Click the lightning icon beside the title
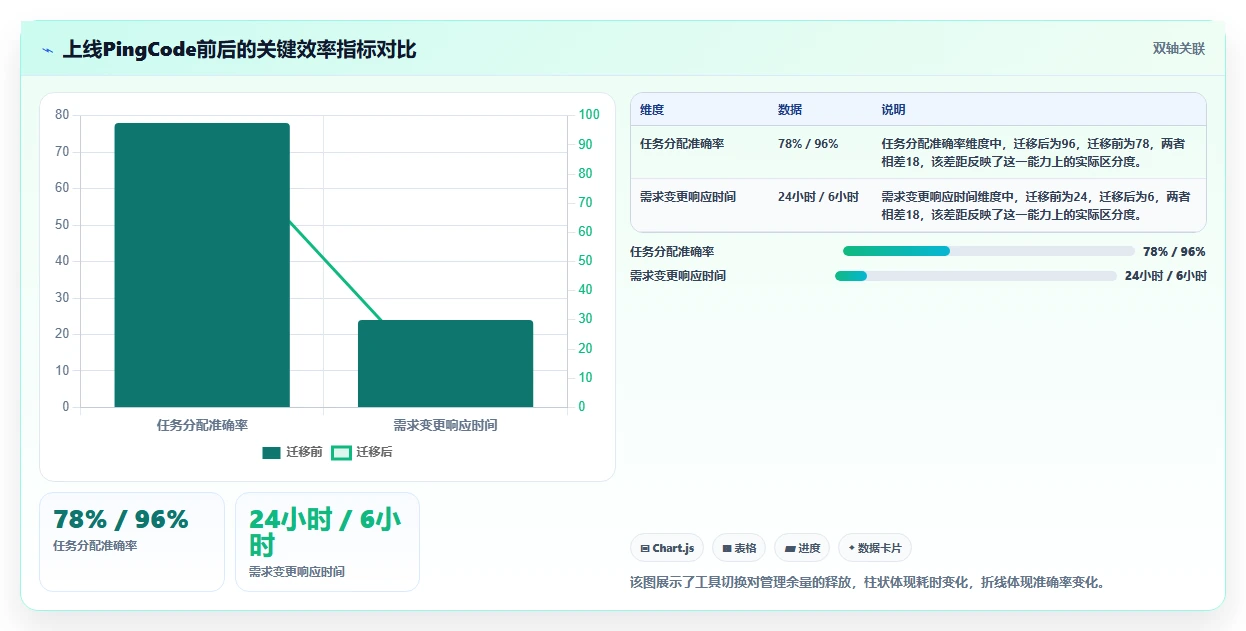 (47, 50)
